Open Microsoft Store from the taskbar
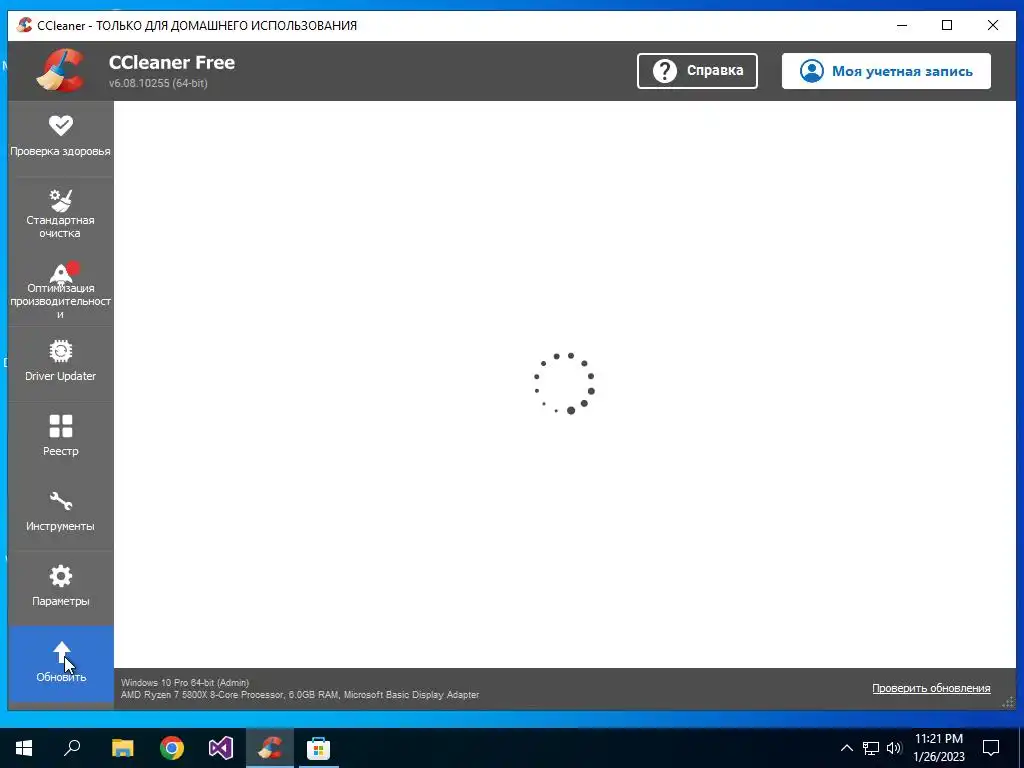Screen dimensions: 1024x768 pyautogui.click(x=319, y=748)
